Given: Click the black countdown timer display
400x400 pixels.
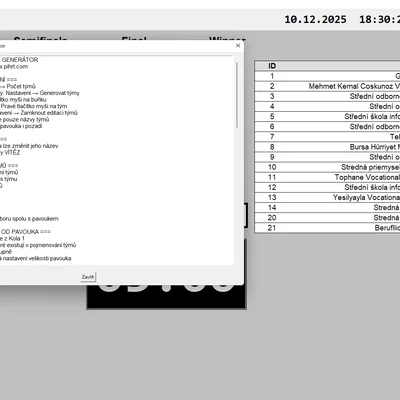Looking at the screenshot, I should 167,297.
